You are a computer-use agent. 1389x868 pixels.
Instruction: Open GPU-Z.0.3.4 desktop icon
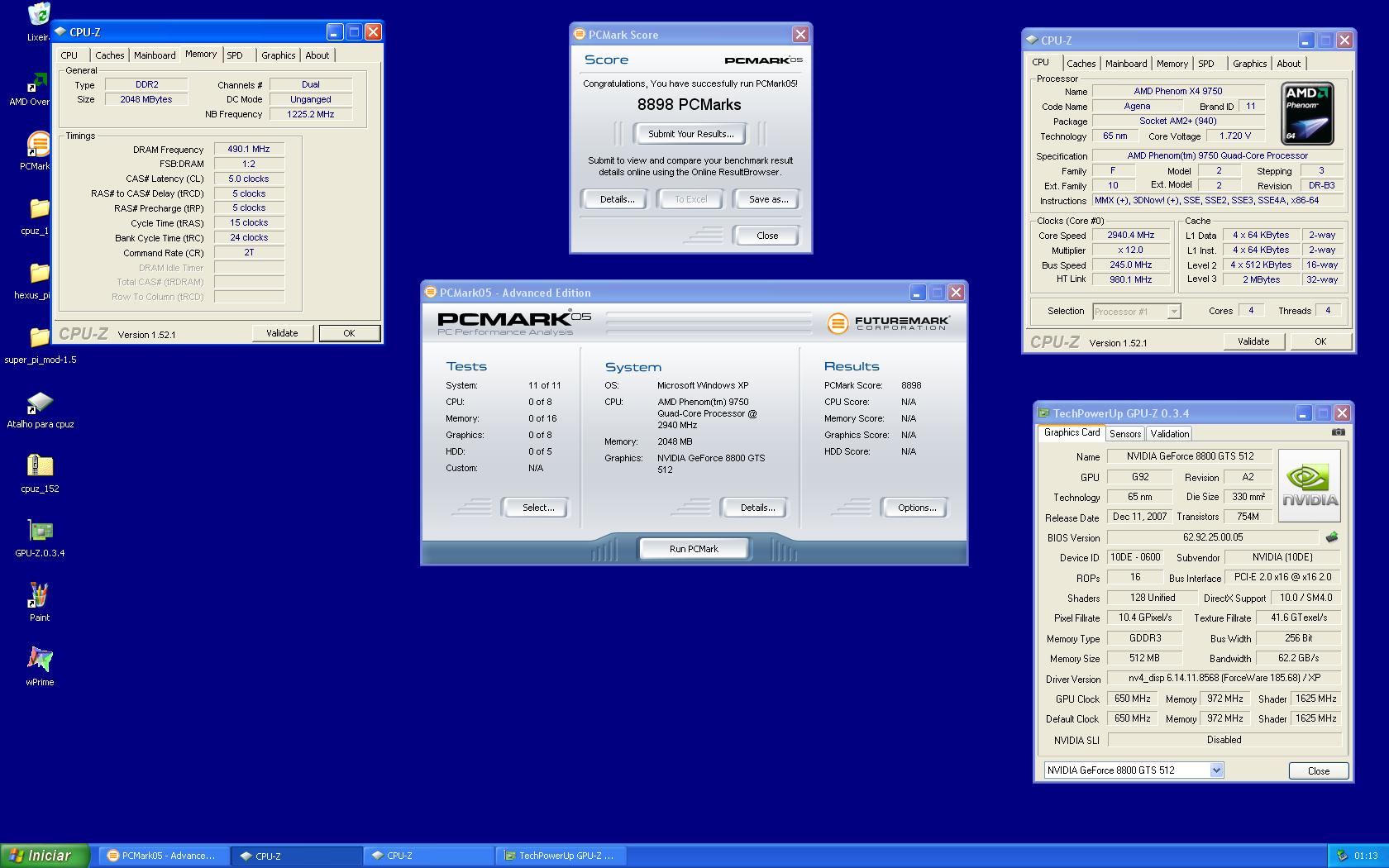point(40,531)
